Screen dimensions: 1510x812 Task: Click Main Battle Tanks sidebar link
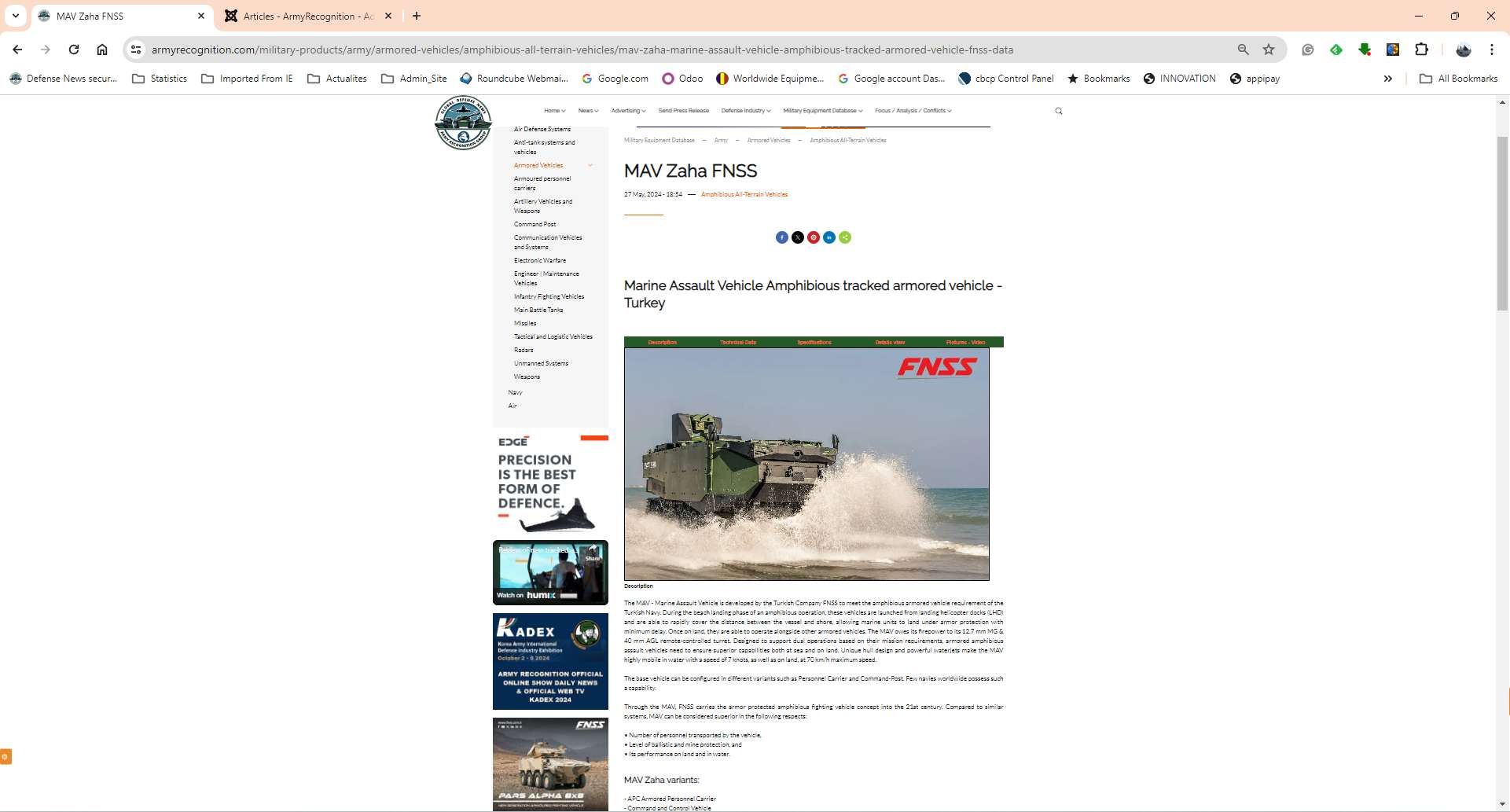coord(538,310)
